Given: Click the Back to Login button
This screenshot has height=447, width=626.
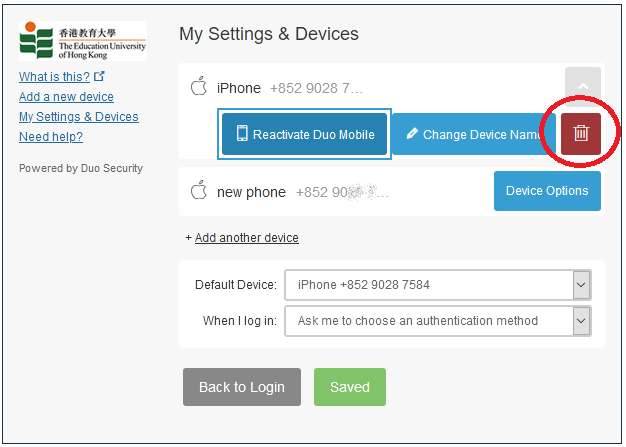Looking at the screenshot, I should (x=241, y=387).
